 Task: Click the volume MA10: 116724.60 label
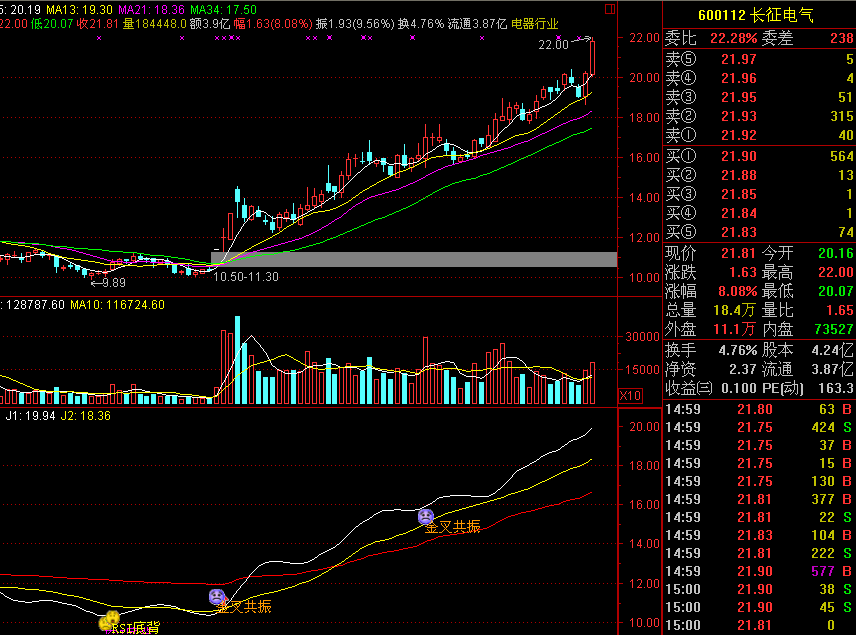point(117,305)
